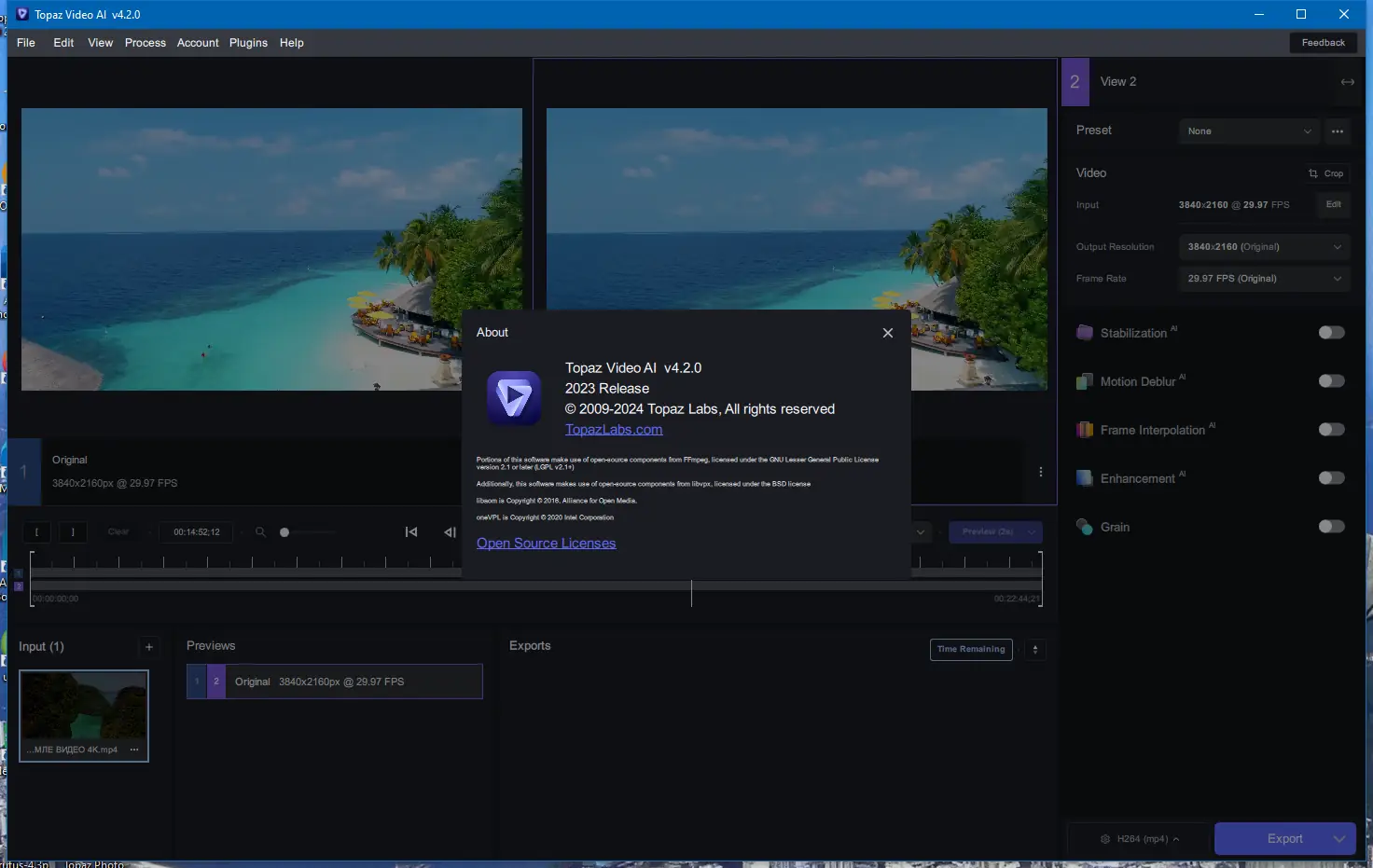Image resolution: width=1373 pixels, height=868 pixels.
Task: Select the Original preview row
Action: 335,682
